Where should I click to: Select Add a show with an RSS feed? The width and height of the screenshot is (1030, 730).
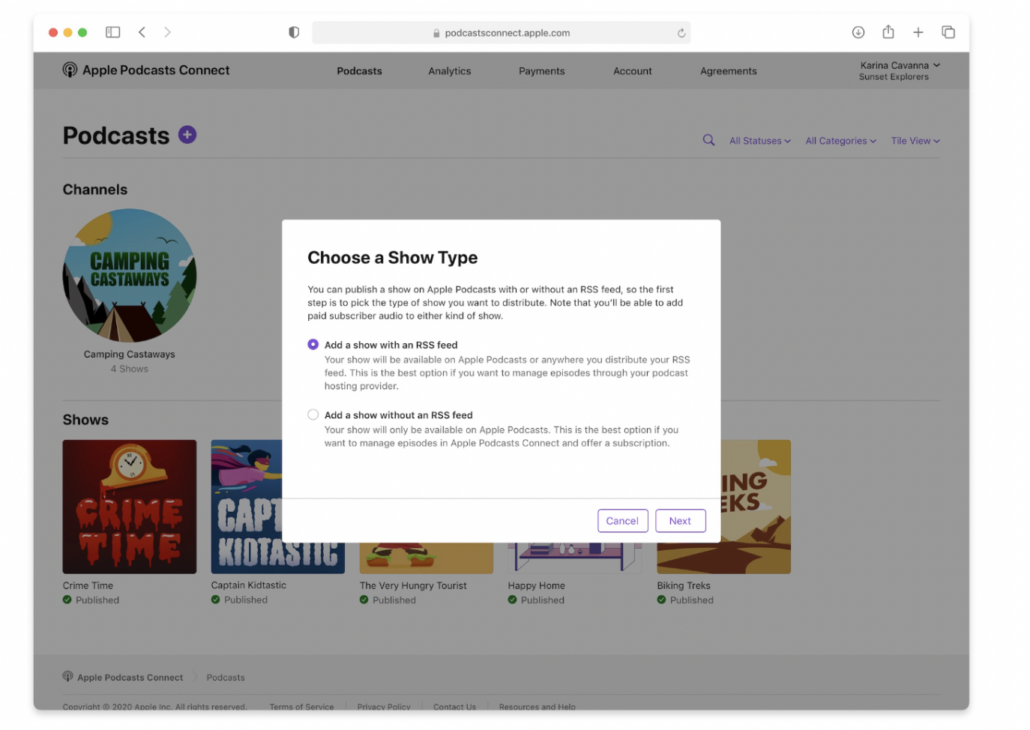point(313,344)
